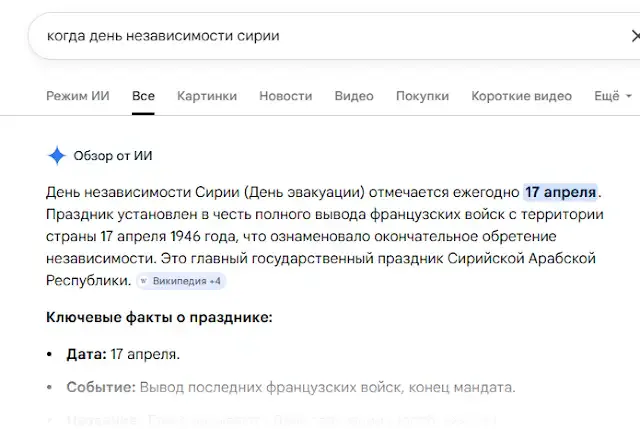The width and height of the screenshot is (640, 429).
Task: Switch to the Видео tab
Action: click(x=354, y=96)
